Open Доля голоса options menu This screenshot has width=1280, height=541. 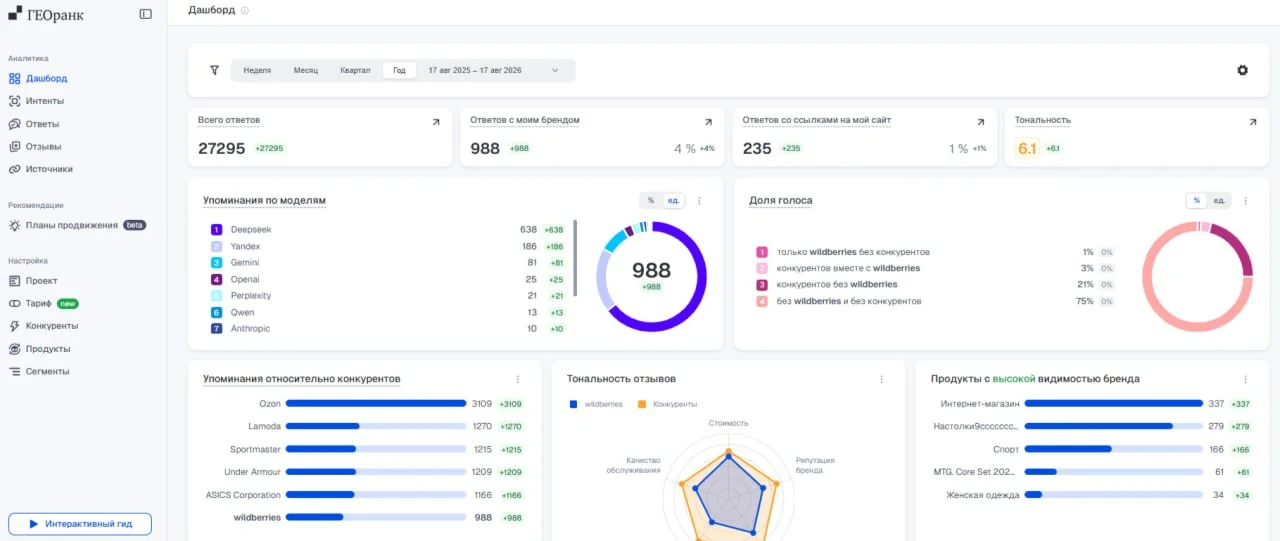(x=1245, y=200)
